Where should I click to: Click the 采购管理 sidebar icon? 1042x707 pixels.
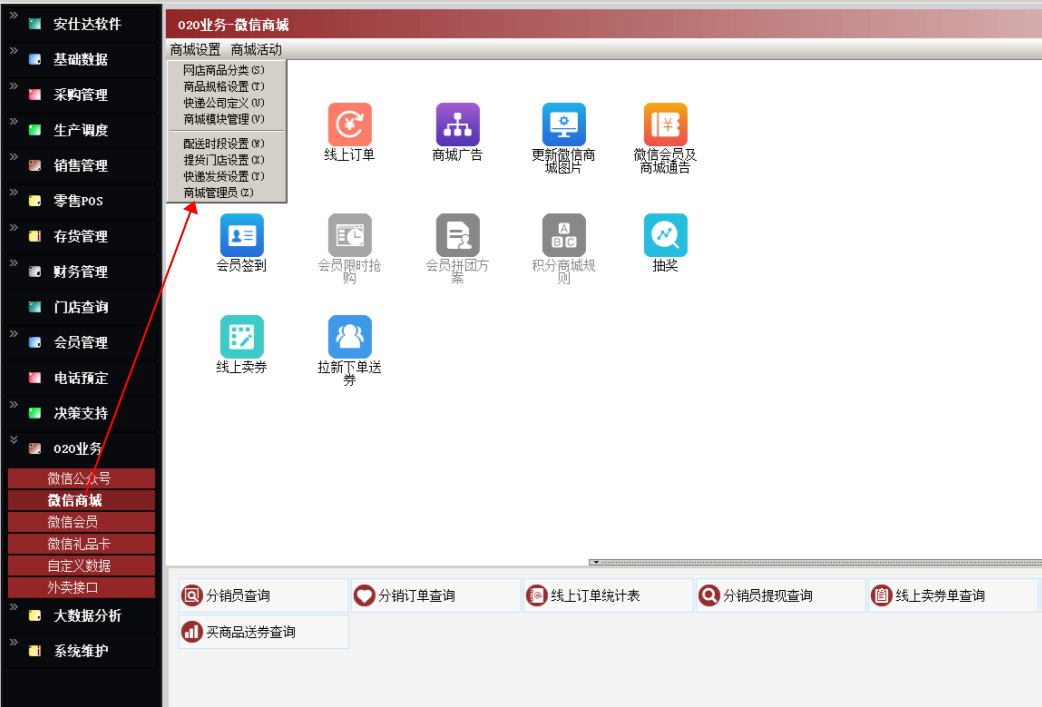click(x=35, y=94)
